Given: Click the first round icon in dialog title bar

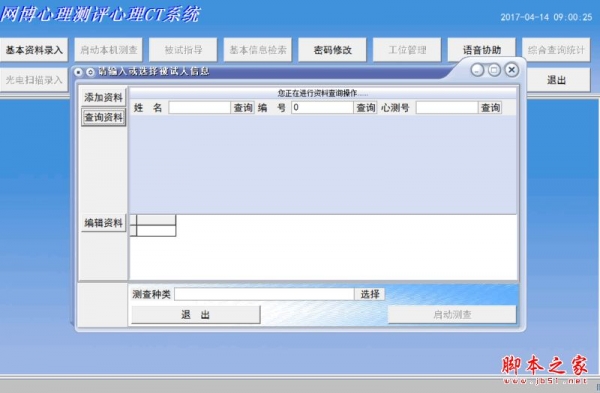Looking at the screenshot, I should click(x=78, y=72).
